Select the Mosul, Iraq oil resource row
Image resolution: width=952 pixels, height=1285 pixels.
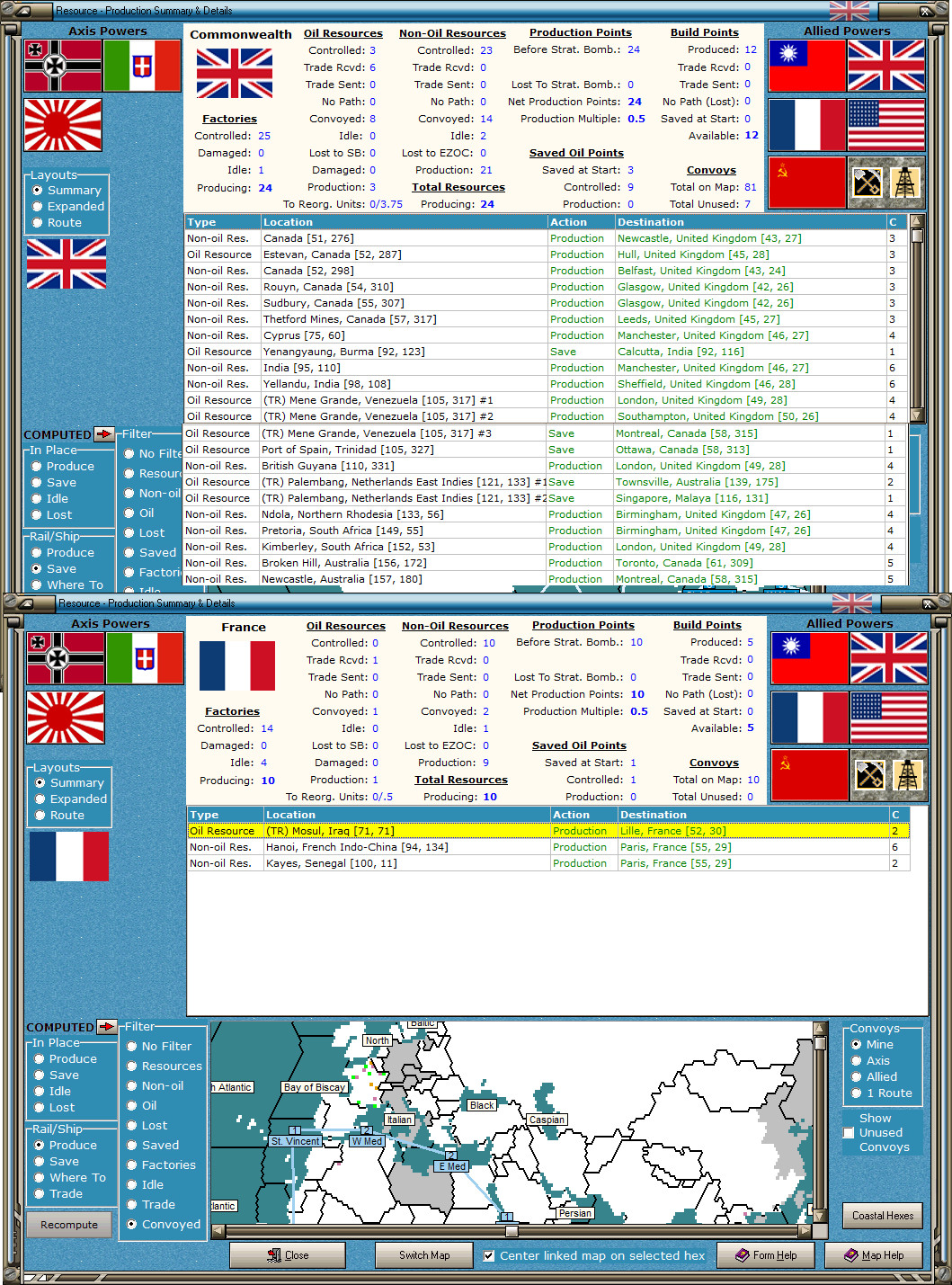pyautogui.click(x=548, y=831)
